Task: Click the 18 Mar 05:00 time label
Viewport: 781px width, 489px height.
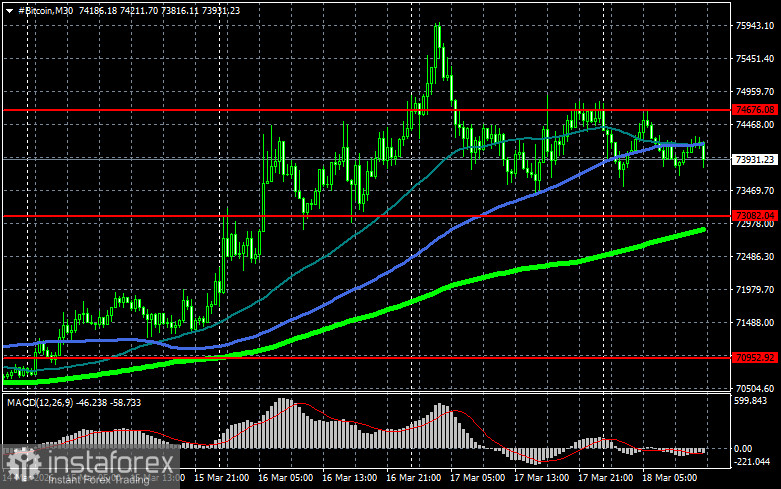Action: pos(669,478)
